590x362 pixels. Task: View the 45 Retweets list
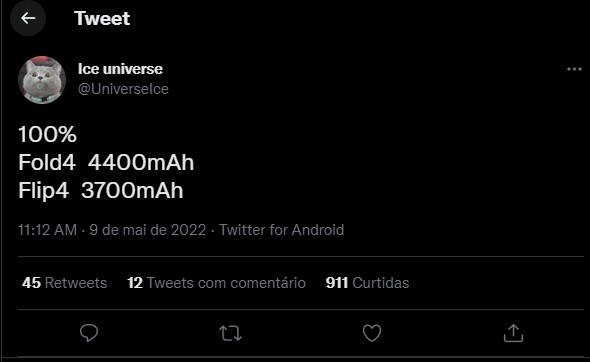(64, 283)
